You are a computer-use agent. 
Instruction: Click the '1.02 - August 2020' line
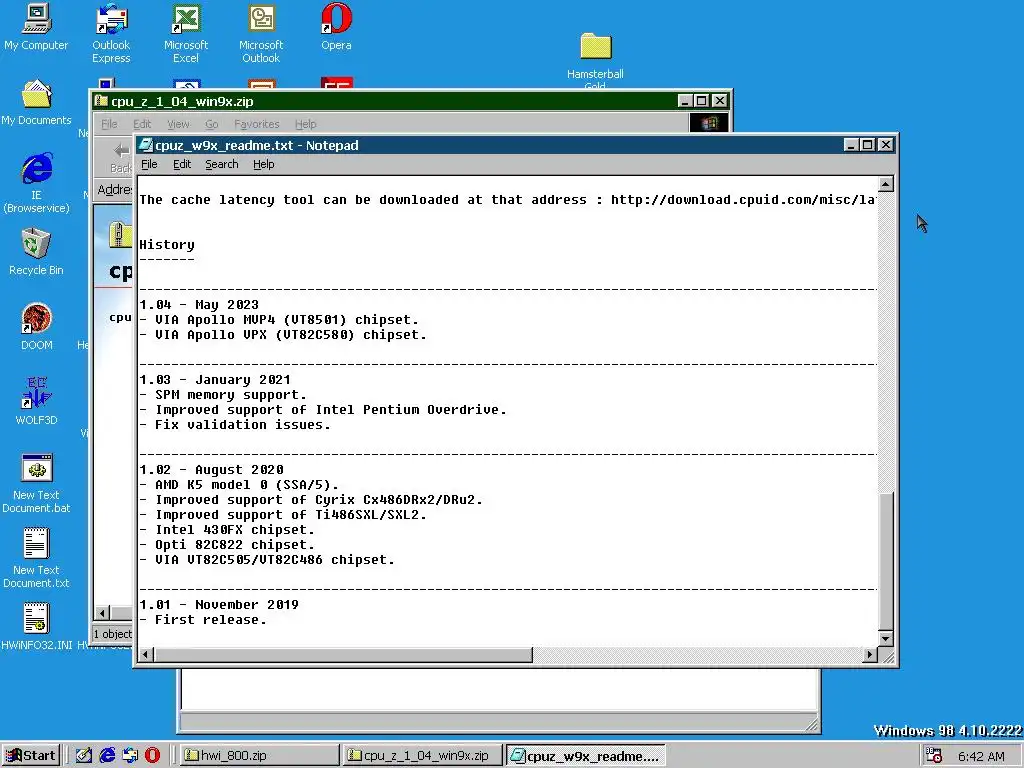click(x=211, y=470)
